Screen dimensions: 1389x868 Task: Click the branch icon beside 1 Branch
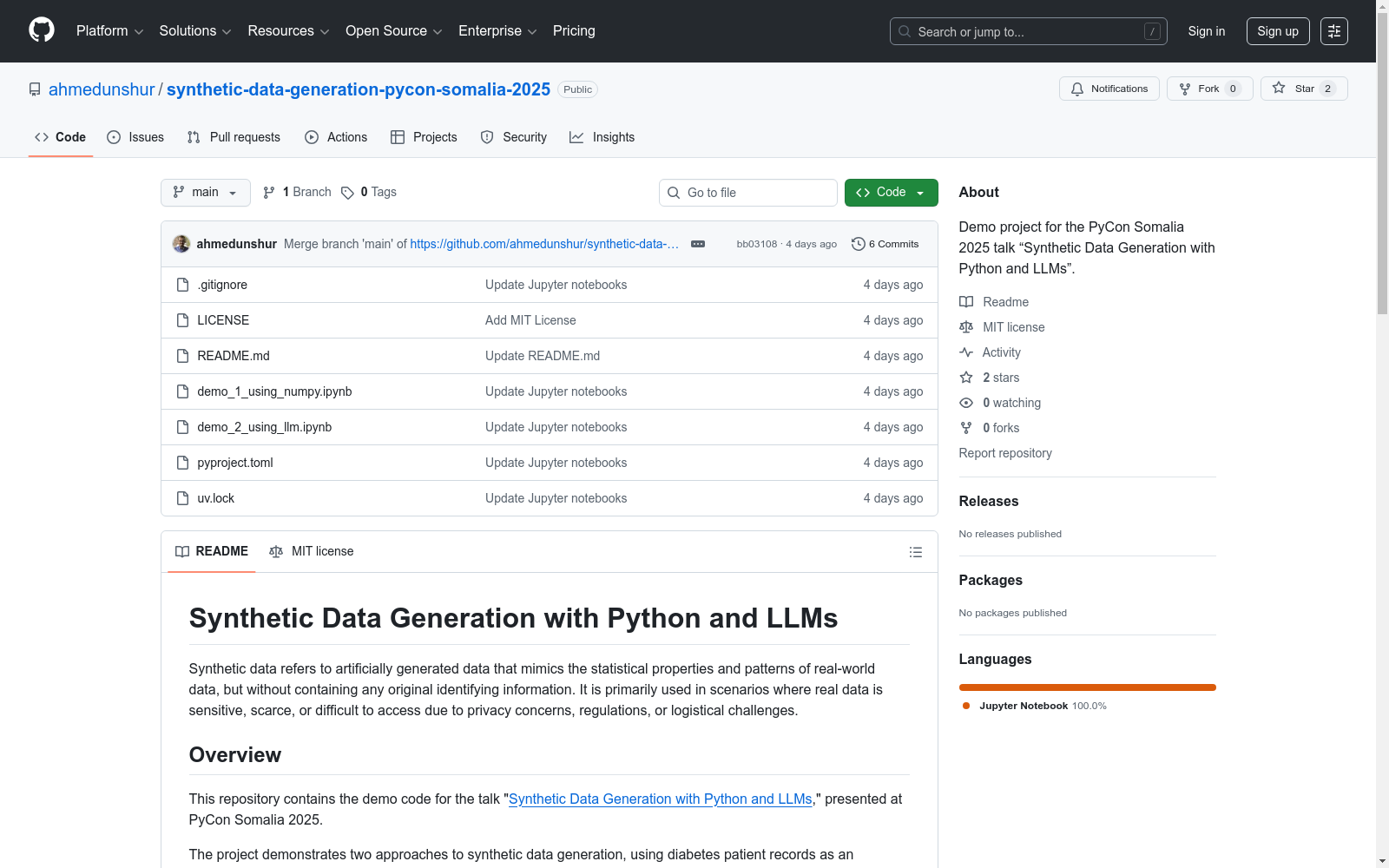(x=269, y=193)
